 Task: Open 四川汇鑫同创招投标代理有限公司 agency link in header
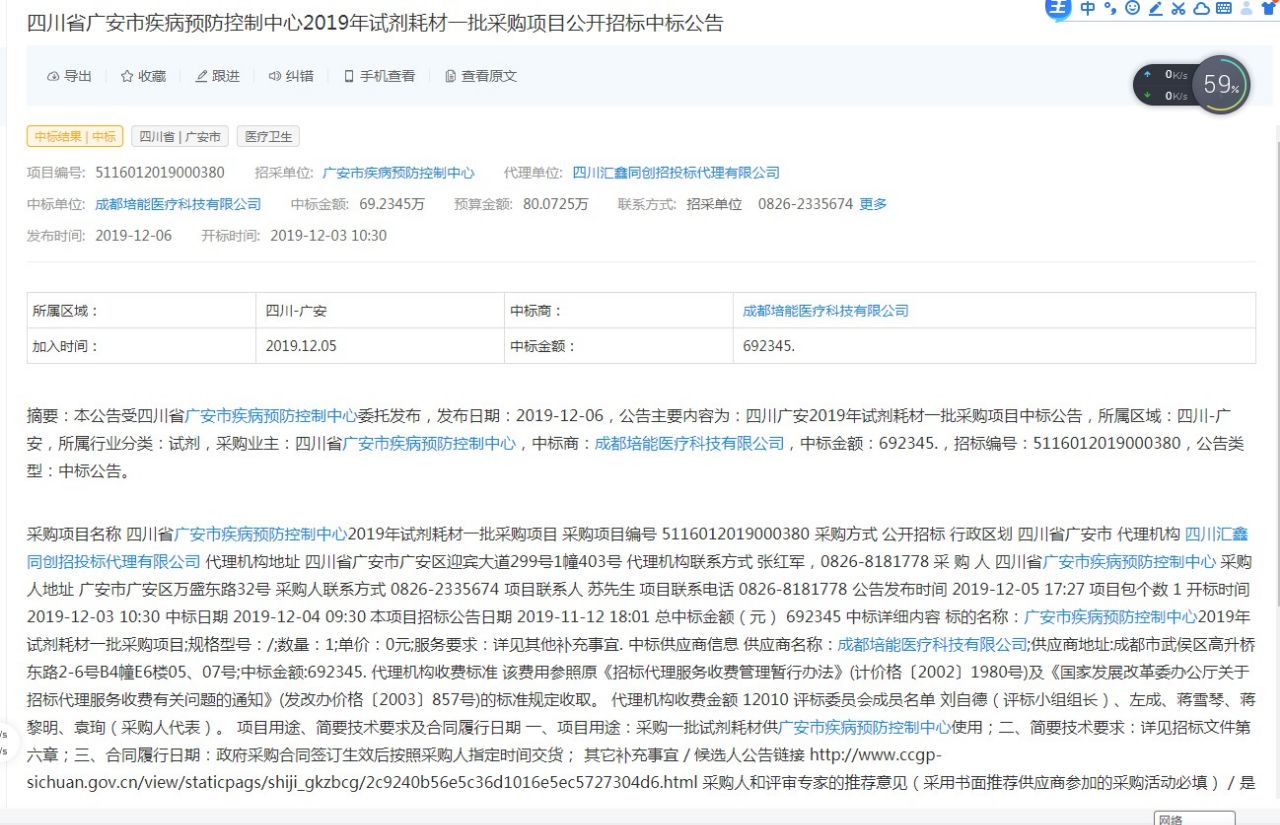pyautogui.click(x=676, y=173)
